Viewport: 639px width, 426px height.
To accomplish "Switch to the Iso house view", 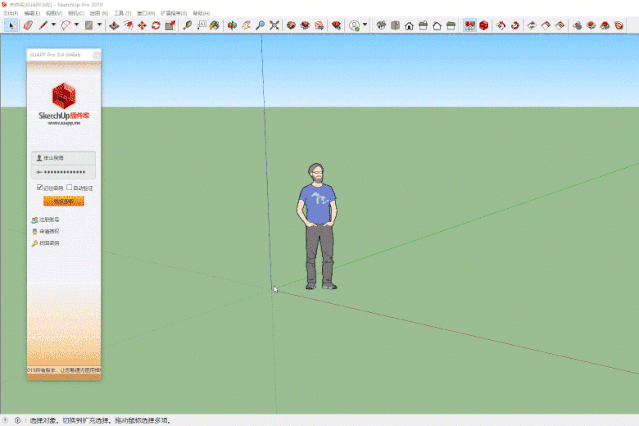I will click(x=381, y=26).
